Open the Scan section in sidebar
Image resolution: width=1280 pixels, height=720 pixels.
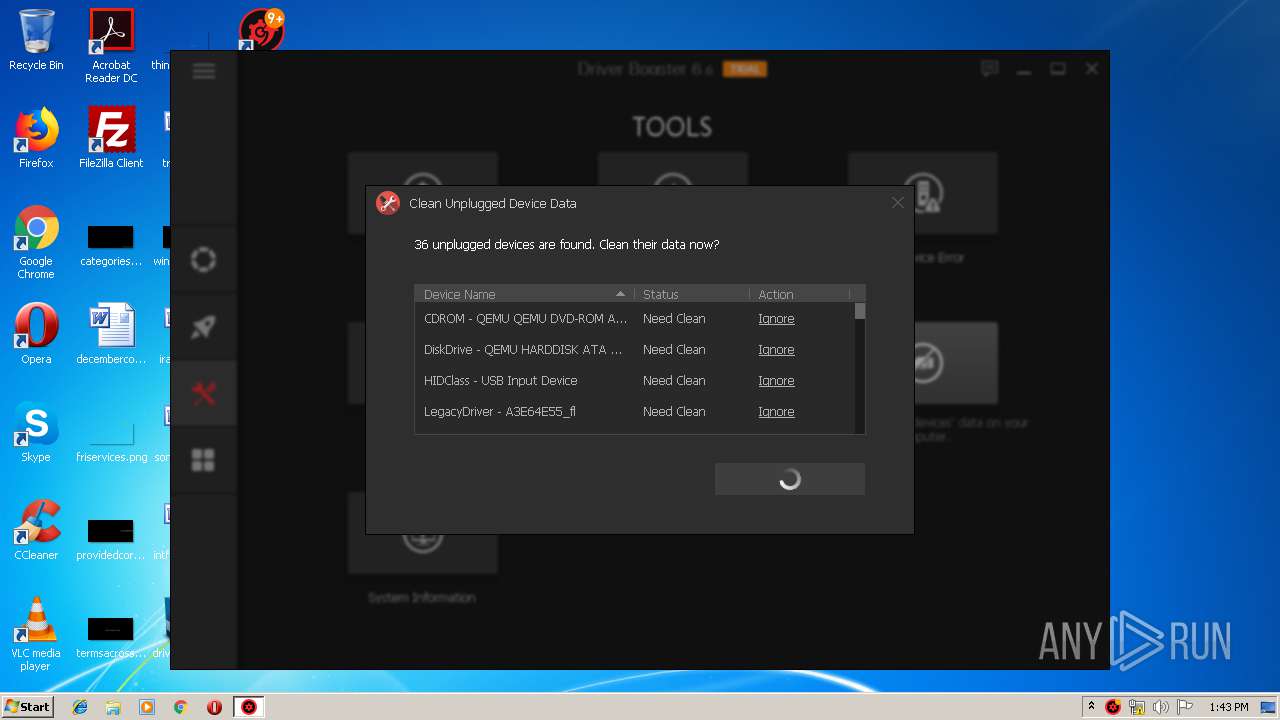(x=203, y=260)
